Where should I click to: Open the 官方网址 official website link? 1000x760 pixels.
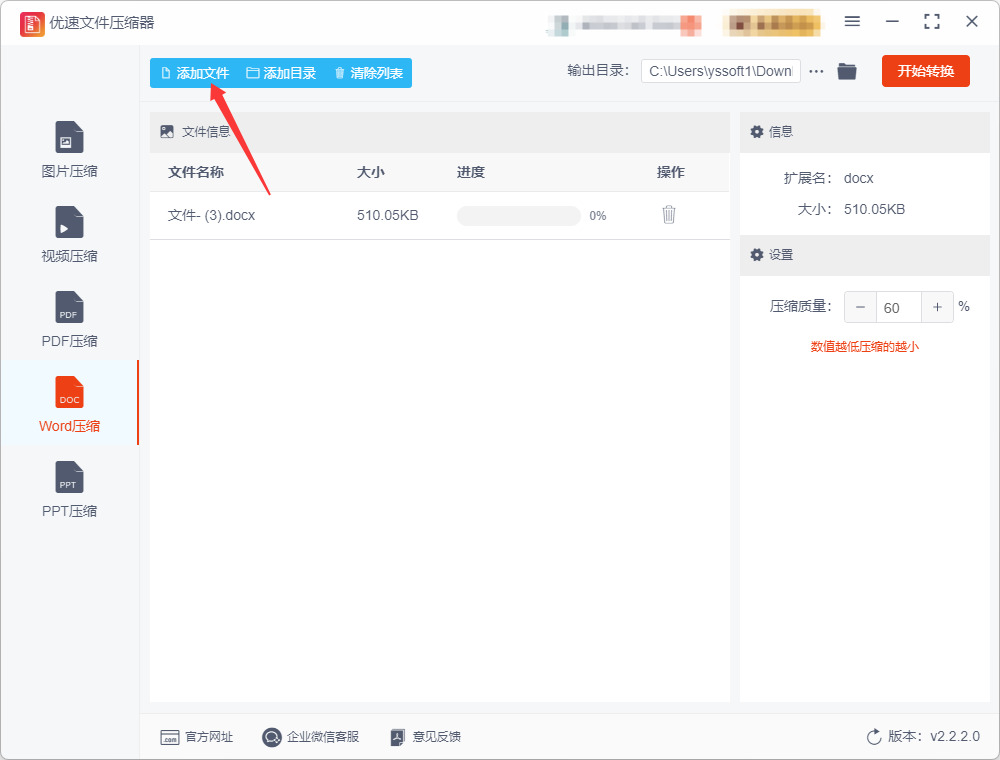point(196,737)
